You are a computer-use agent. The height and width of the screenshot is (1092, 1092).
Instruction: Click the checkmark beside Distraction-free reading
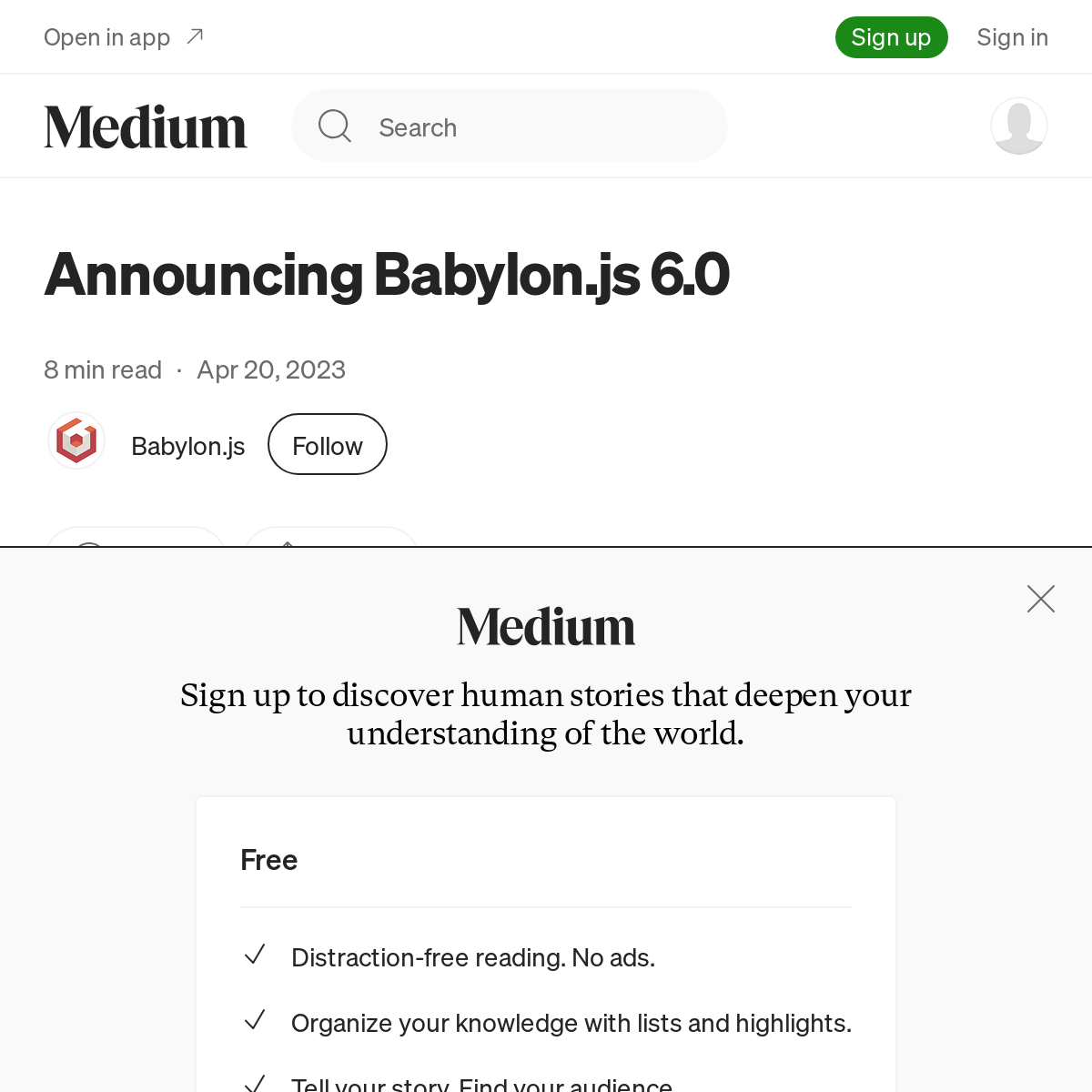[255, 955]
